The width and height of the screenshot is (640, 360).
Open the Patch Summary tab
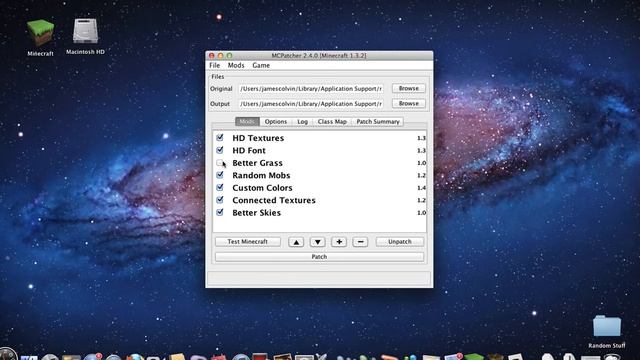[378, 122]
